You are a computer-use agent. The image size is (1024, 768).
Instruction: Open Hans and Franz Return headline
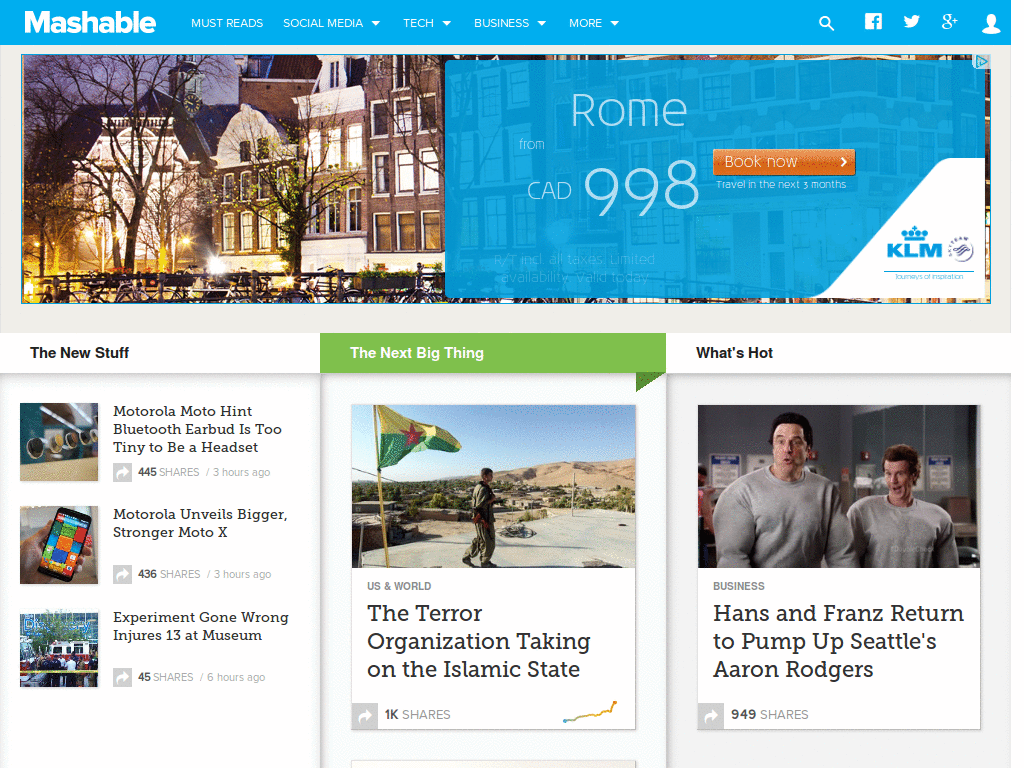point(839,641)
